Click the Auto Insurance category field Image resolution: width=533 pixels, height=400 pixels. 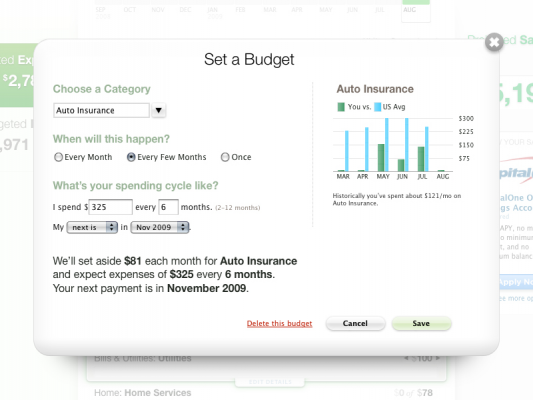(x=101, y=110)
